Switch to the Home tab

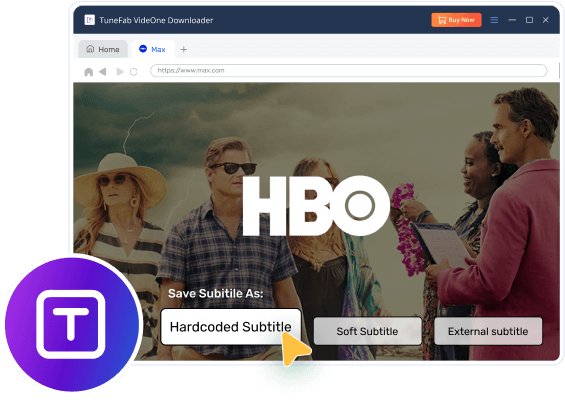[x=103, y=49]
